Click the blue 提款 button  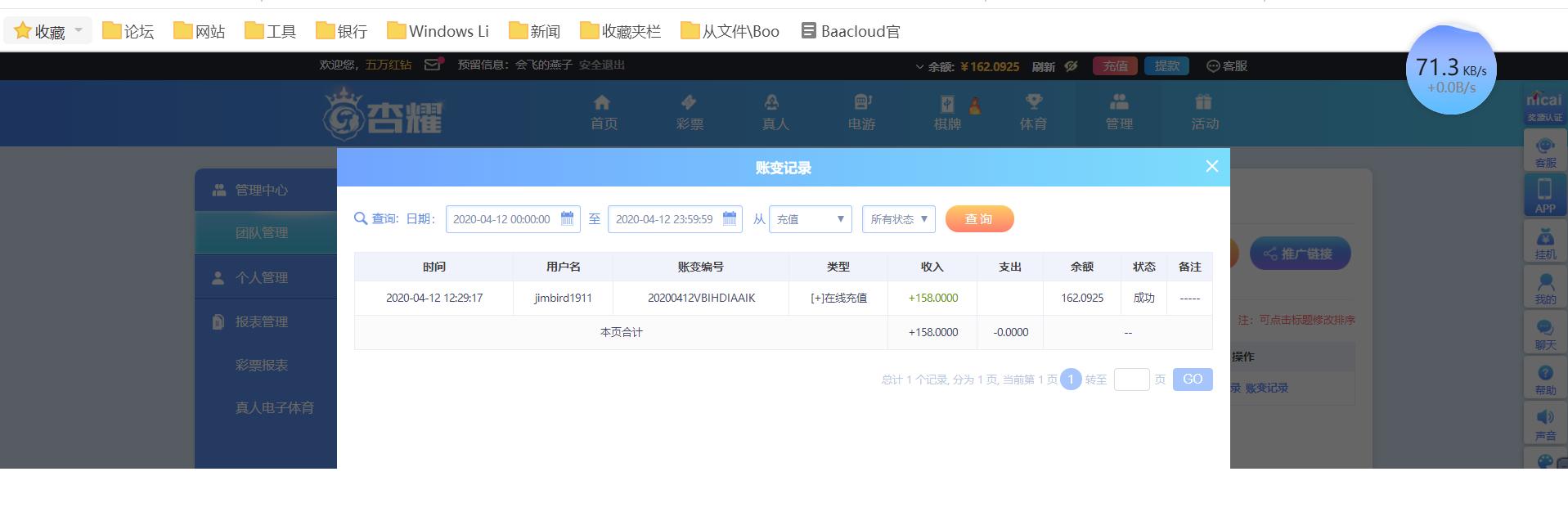click(1167, 66)
